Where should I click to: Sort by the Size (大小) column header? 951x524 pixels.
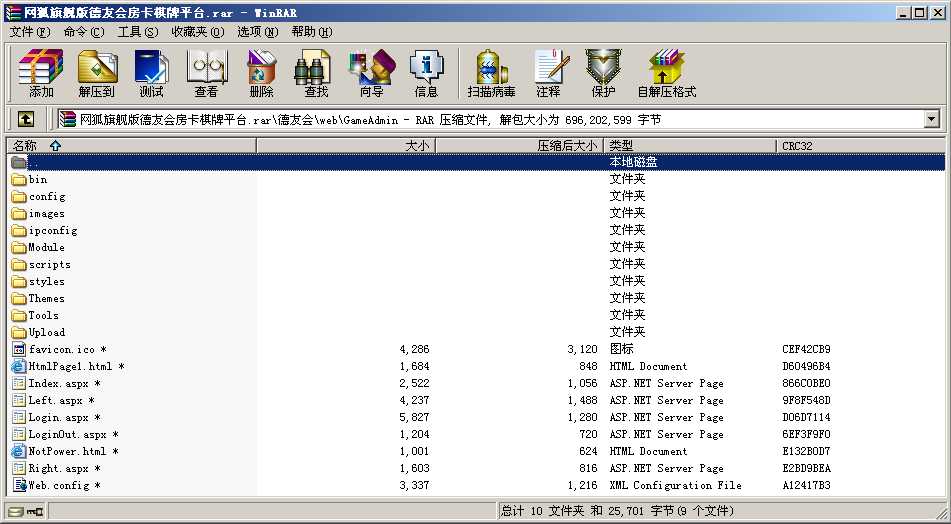click(x=346, y=146)
